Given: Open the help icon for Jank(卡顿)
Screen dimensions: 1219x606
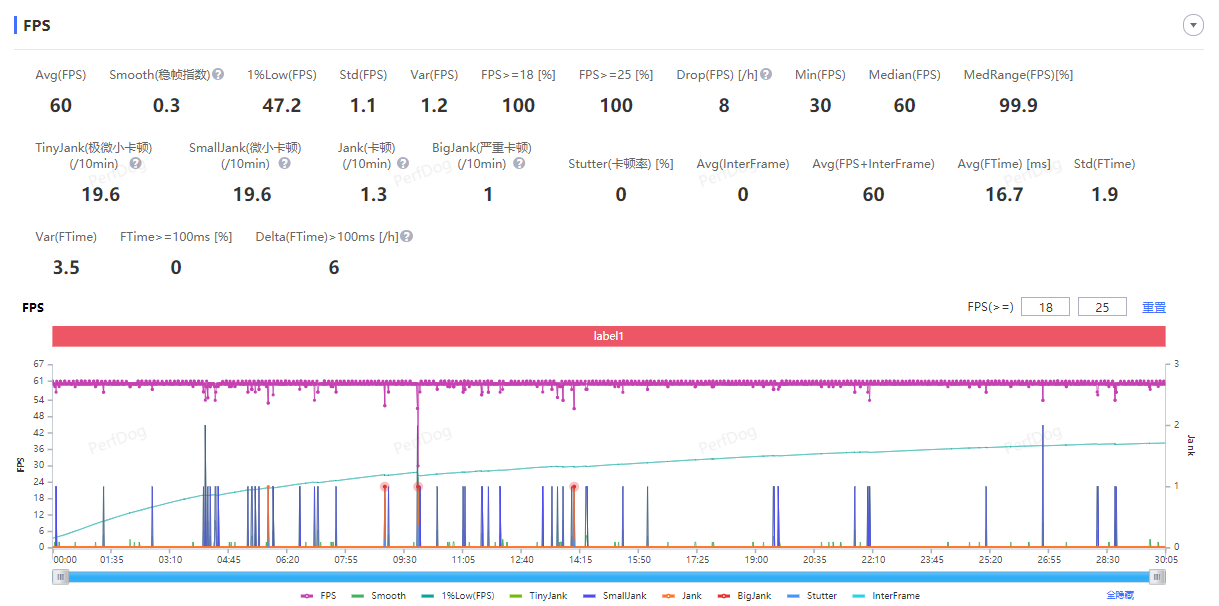Looking at the screenshot, I should coord(403,164).
